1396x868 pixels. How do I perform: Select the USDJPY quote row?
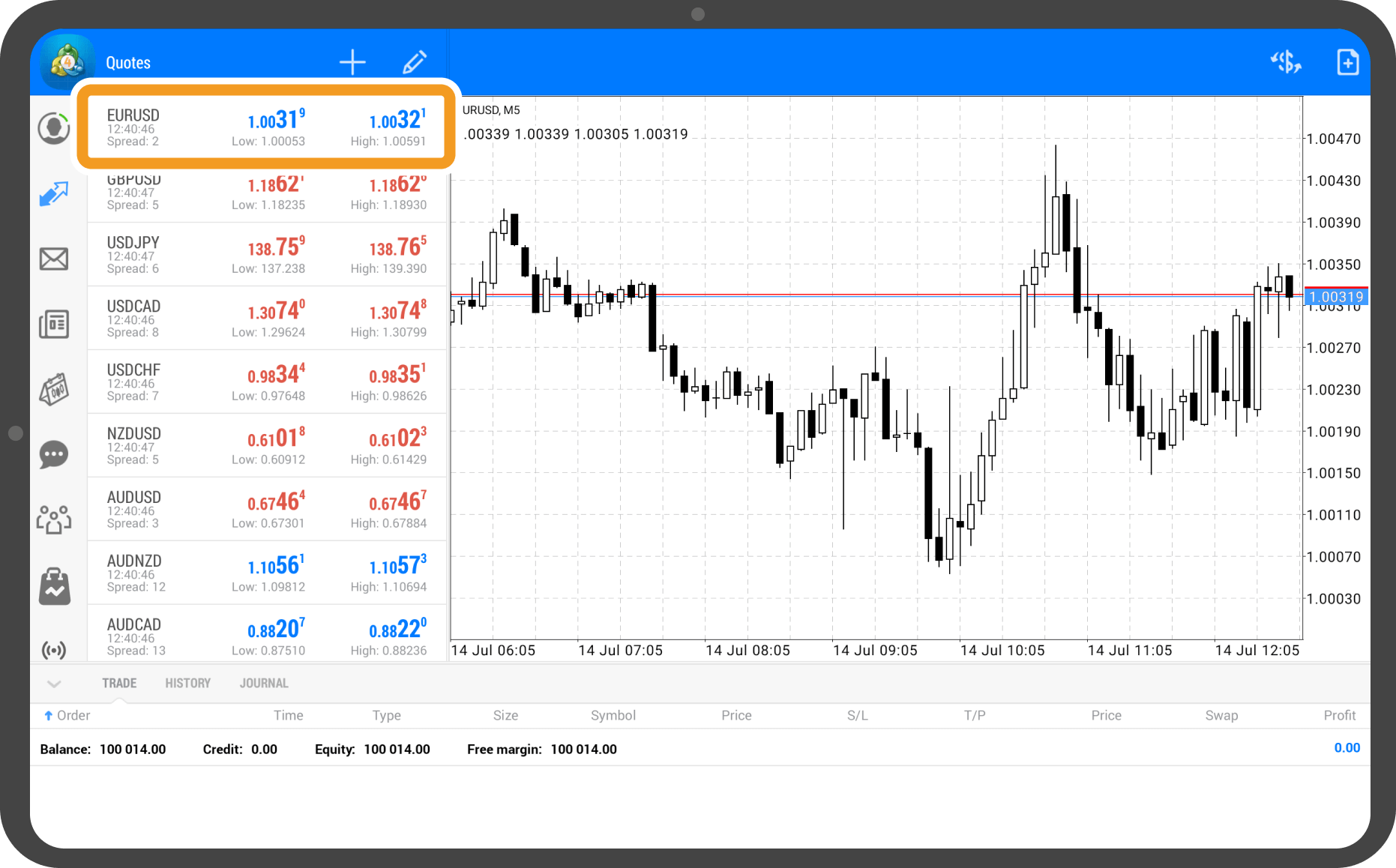tap(266, 255)
